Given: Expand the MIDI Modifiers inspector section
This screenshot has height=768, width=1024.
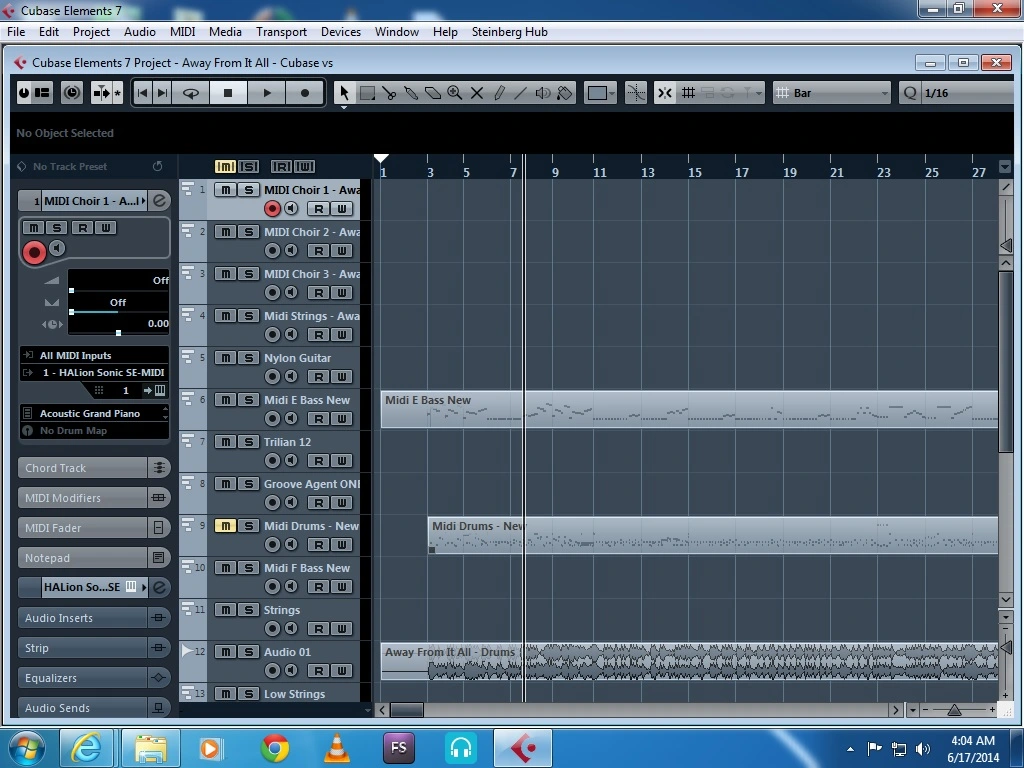Looking at the screenshot, I should click(x=93, y=498).
